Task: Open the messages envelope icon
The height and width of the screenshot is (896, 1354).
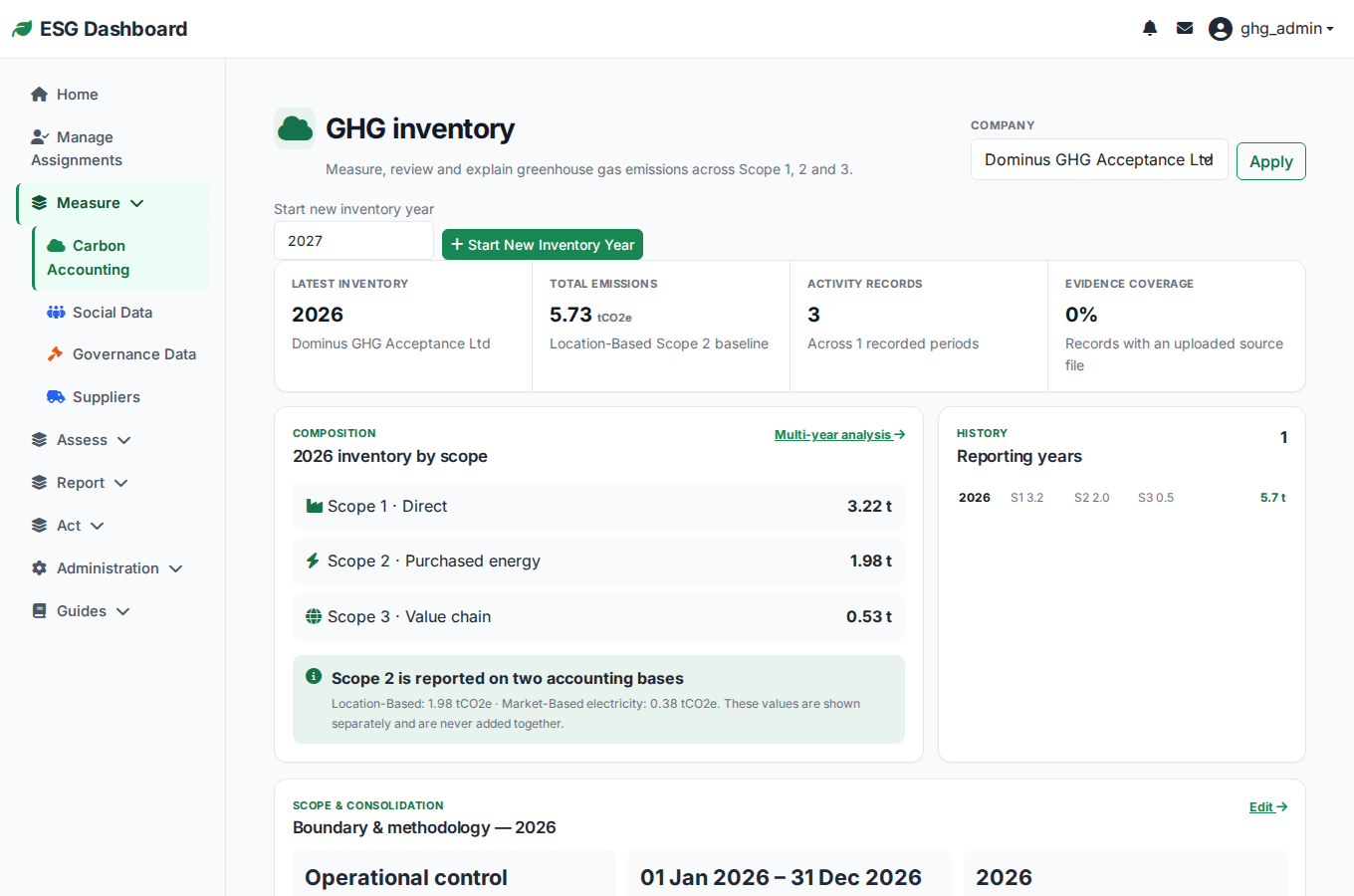Action: coord(1185,28)
